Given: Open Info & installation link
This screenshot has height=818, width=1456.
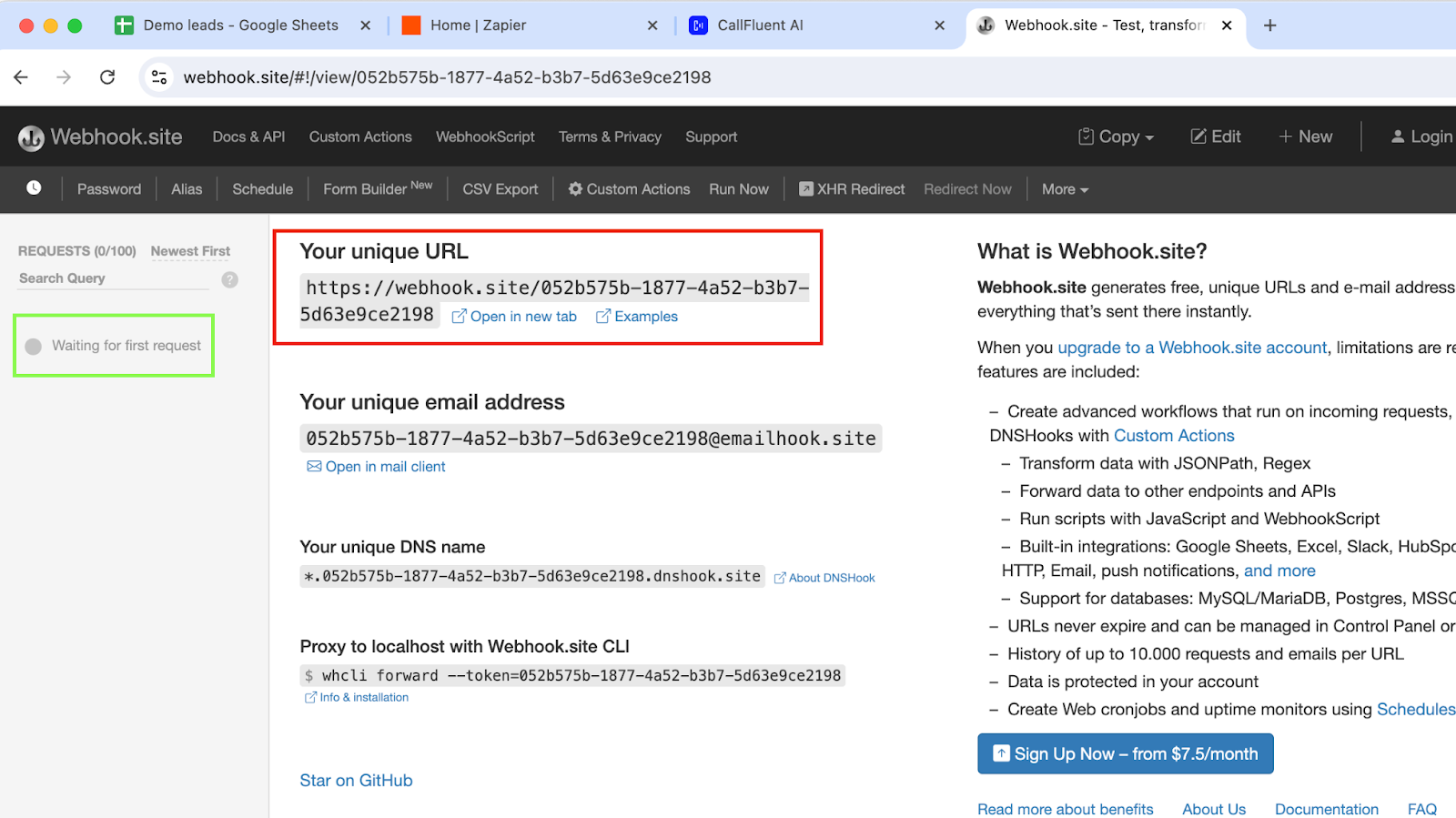Looking at the screenshot, I should pyautogui.click(x=357, y=698).
